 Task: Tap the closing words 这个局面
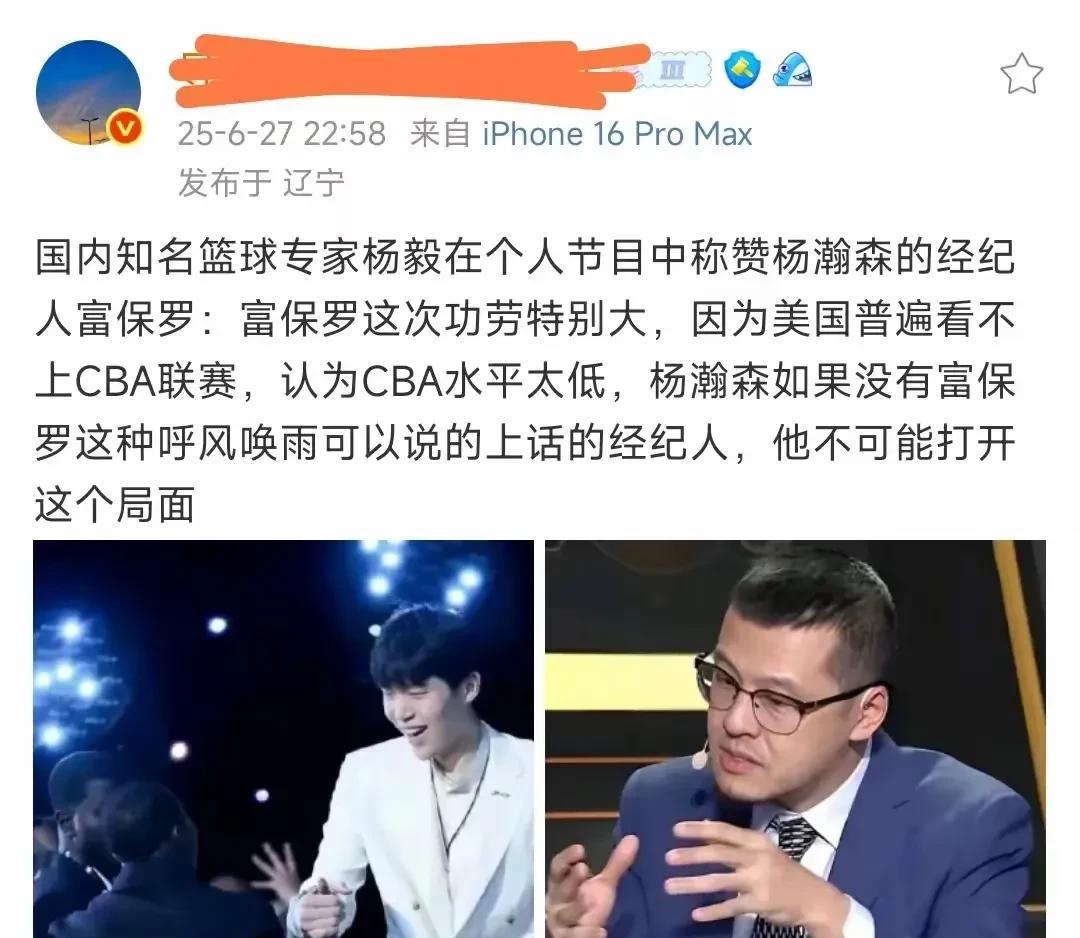[115, 504]
